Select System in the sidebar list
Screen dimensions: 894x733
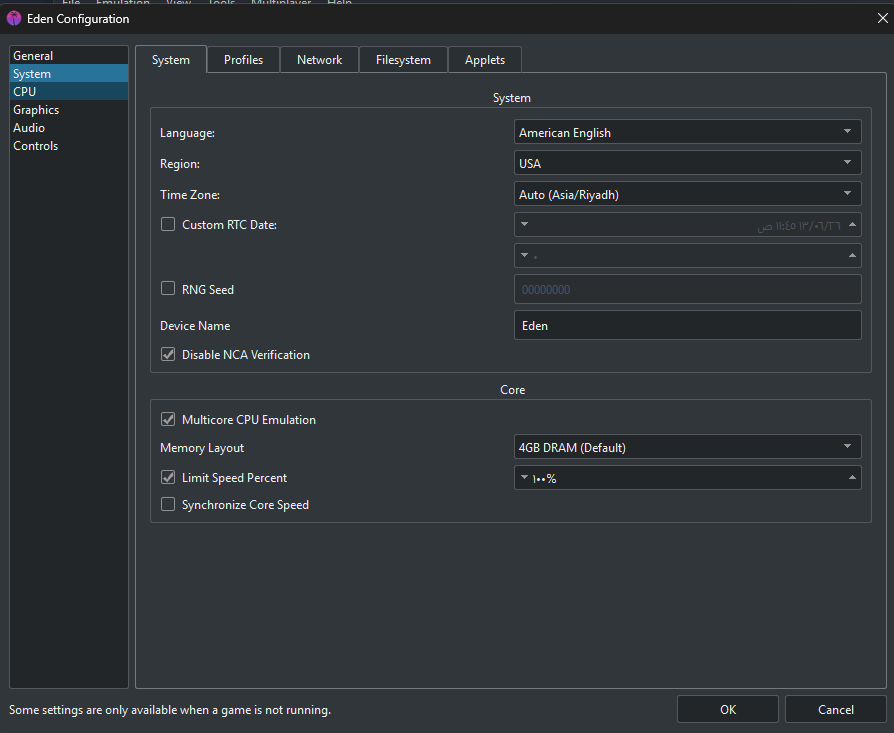pyautogui.click(x=68, y=74)
